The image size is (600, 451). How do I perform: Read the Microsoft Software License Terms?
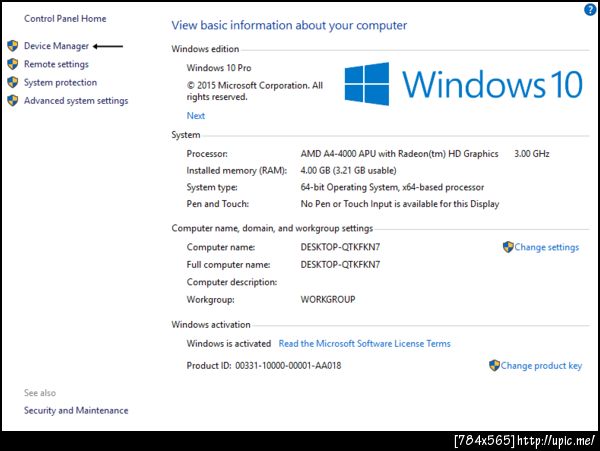pos(365,344)
